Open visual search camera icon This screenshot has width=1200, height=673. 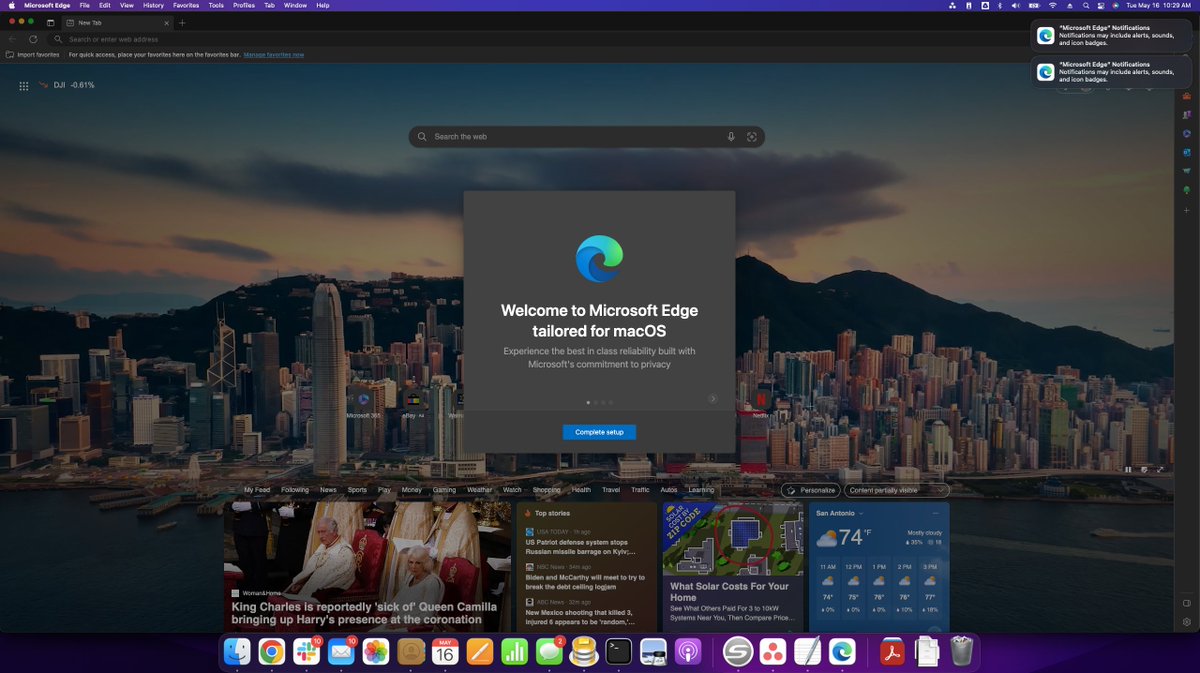tap(752, 137)
